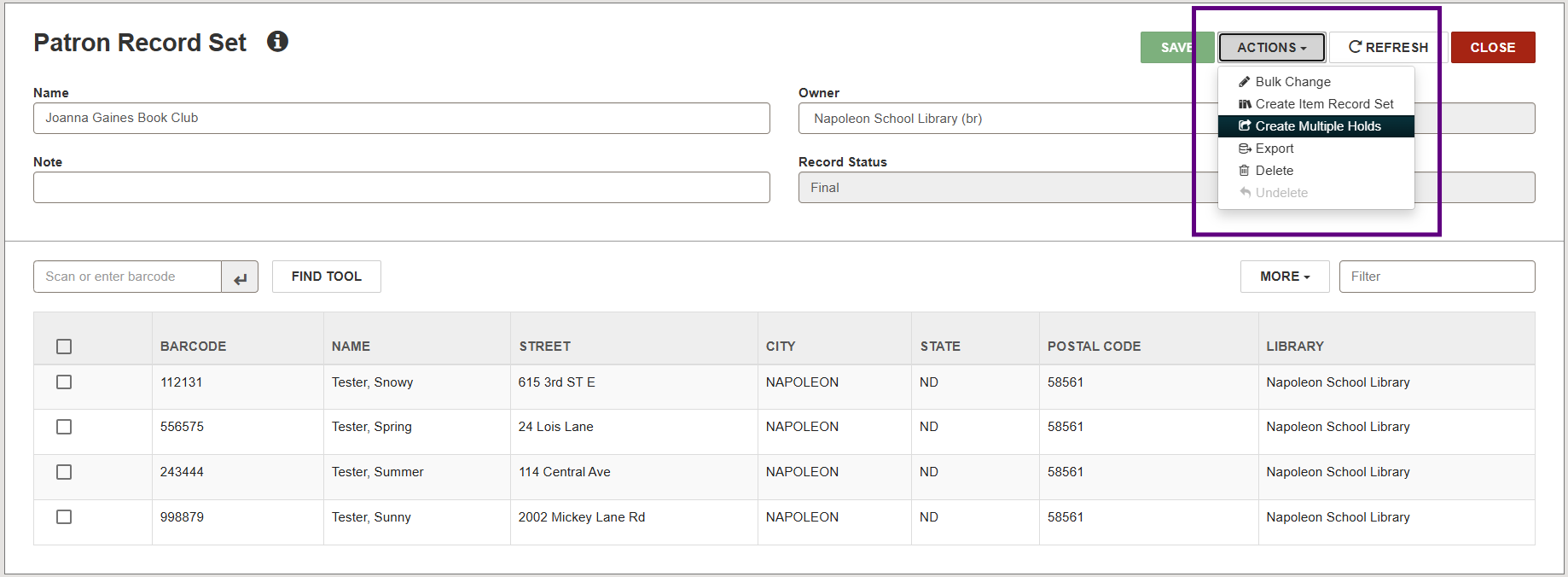Click the barcode submit arrow icon
Image resolution: width=1568 pixels, height=577 pixels.
pyautogui.click(x=240, y=277)
